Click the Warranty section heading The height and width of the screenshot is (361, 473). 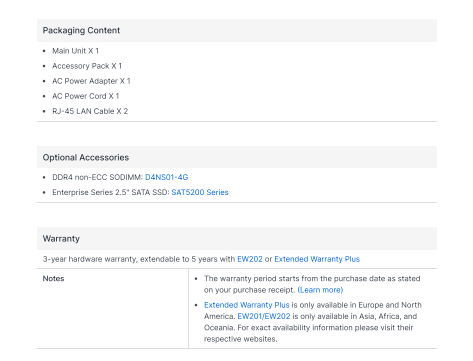tap(61, 239)
